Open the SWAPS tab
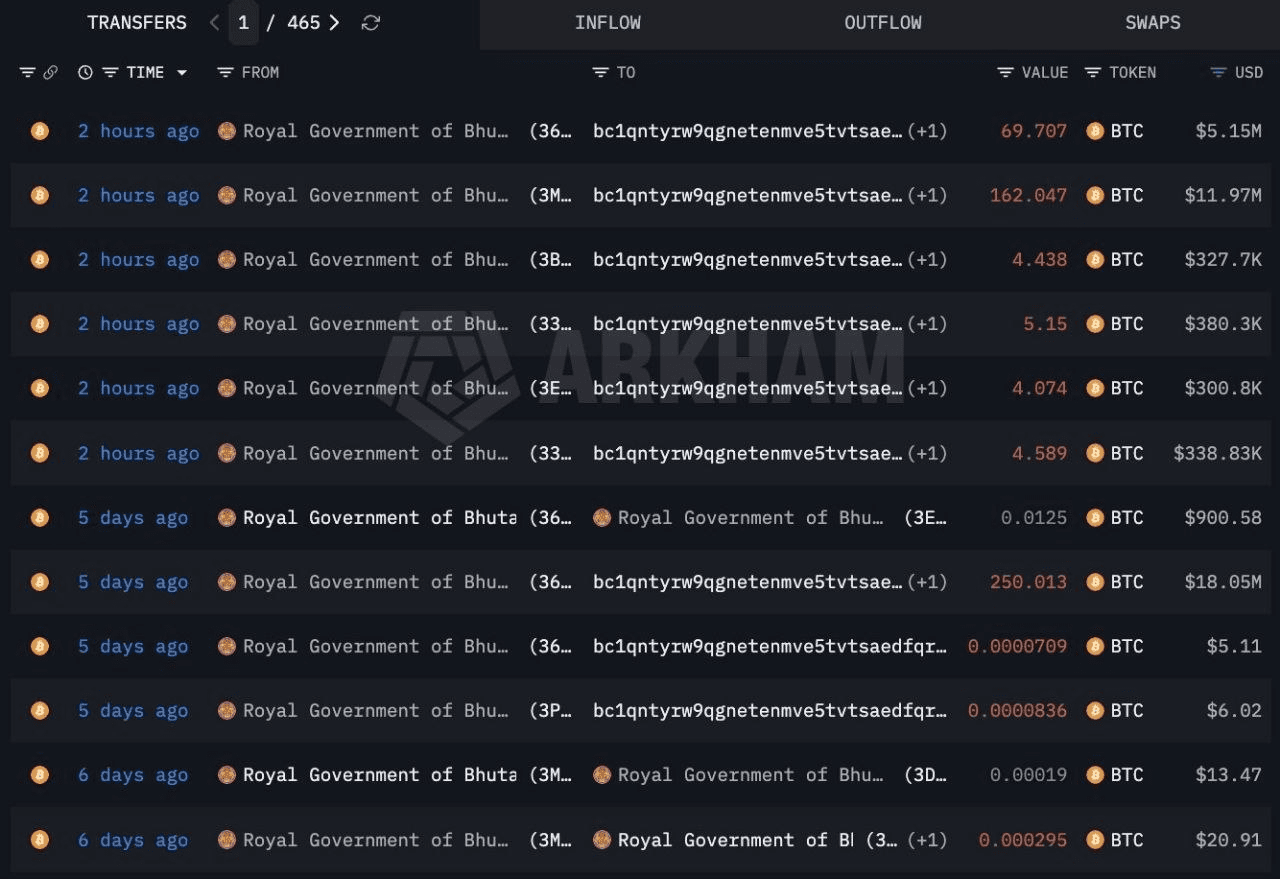The width and height of the screenshot is (1280, 879). pyautogui.click(x=1152, y=23)
